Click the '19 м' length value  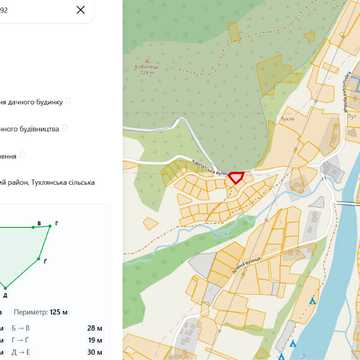(95, 340)
